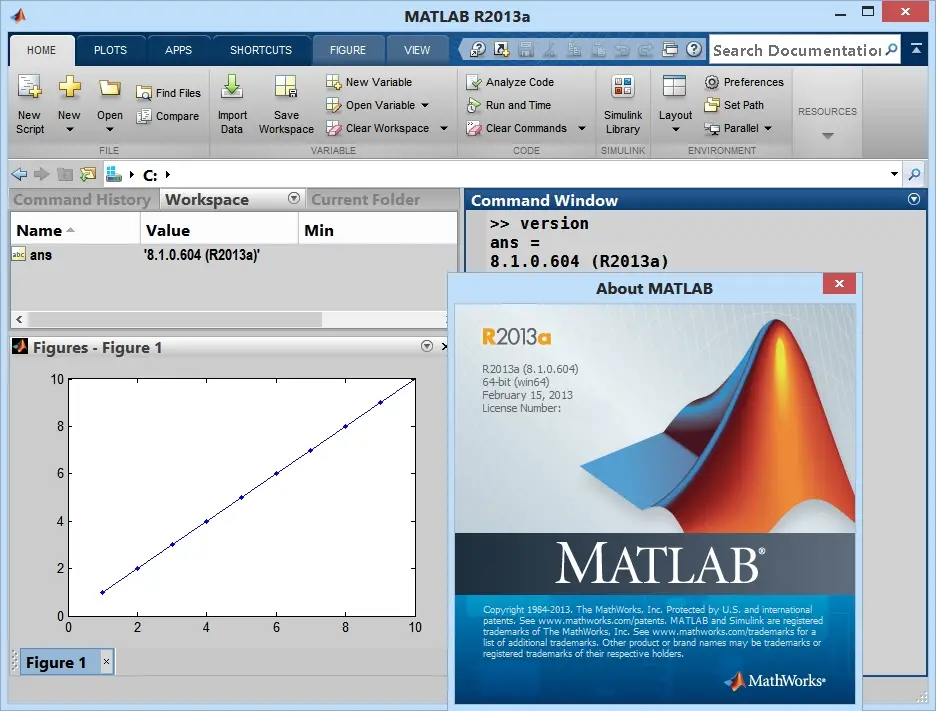Click the help shortcut icon in quick access toolbar
This screenshot has height=711, width=936.
click(x=477, y=49)
